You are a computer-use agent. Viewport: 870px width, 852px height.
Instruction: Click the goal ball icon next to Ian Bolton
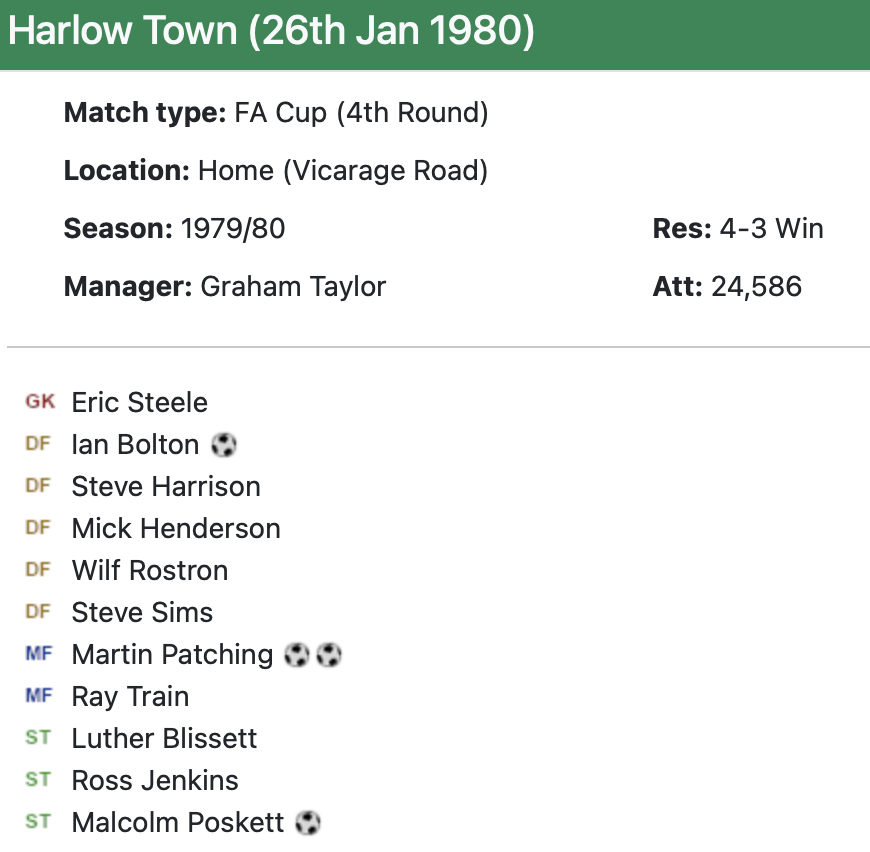click(224, 444)
